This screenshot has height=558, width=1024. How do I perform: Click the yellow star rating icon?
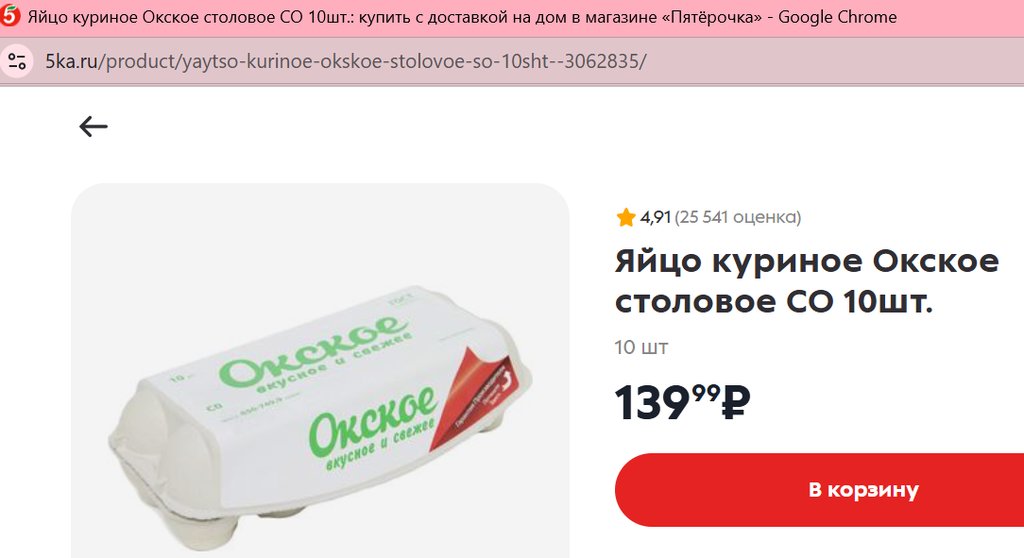click(626, 217)
